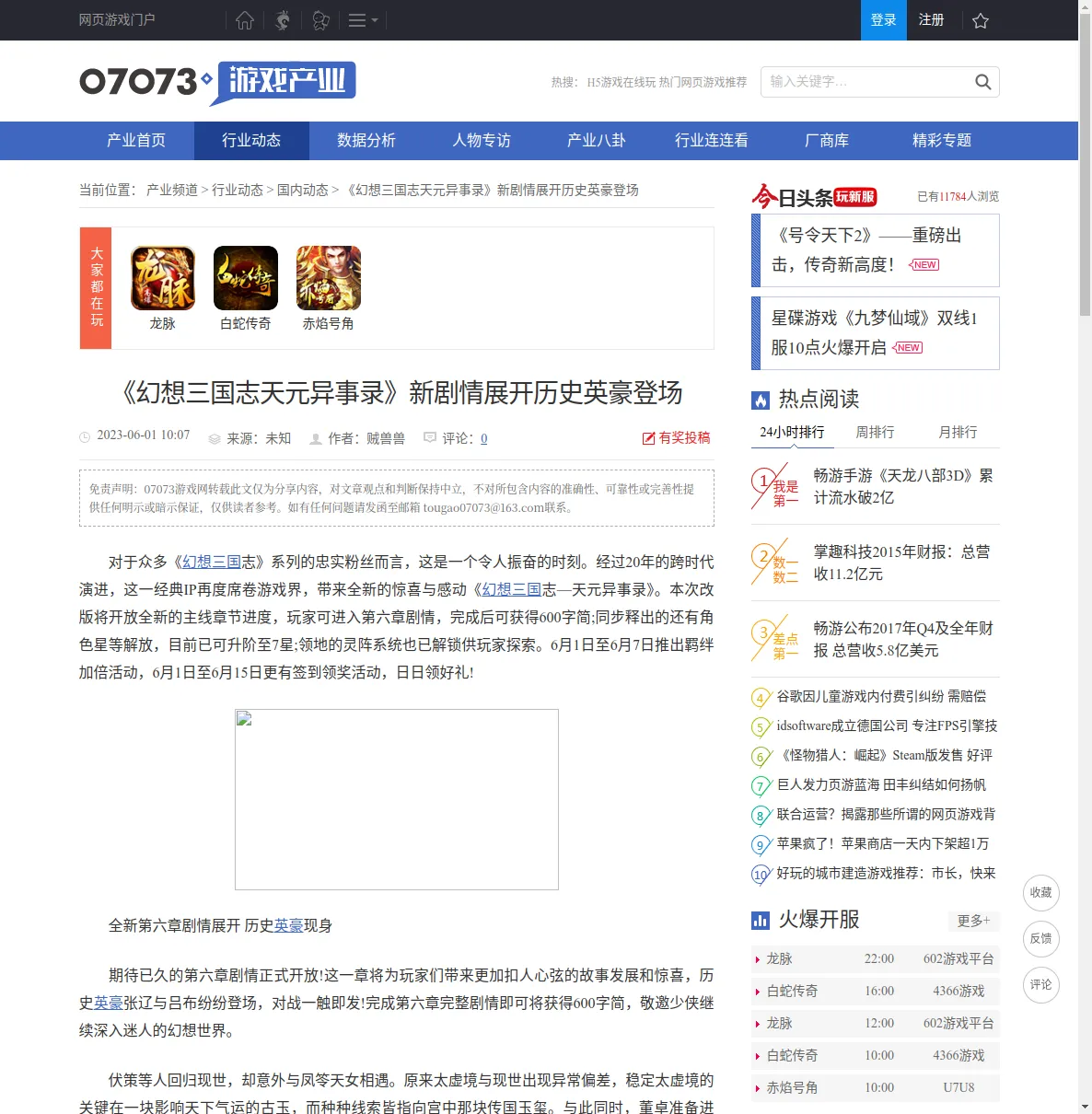
Task: Open 人物专访 navigation tab
Action: tap(482, 141)
